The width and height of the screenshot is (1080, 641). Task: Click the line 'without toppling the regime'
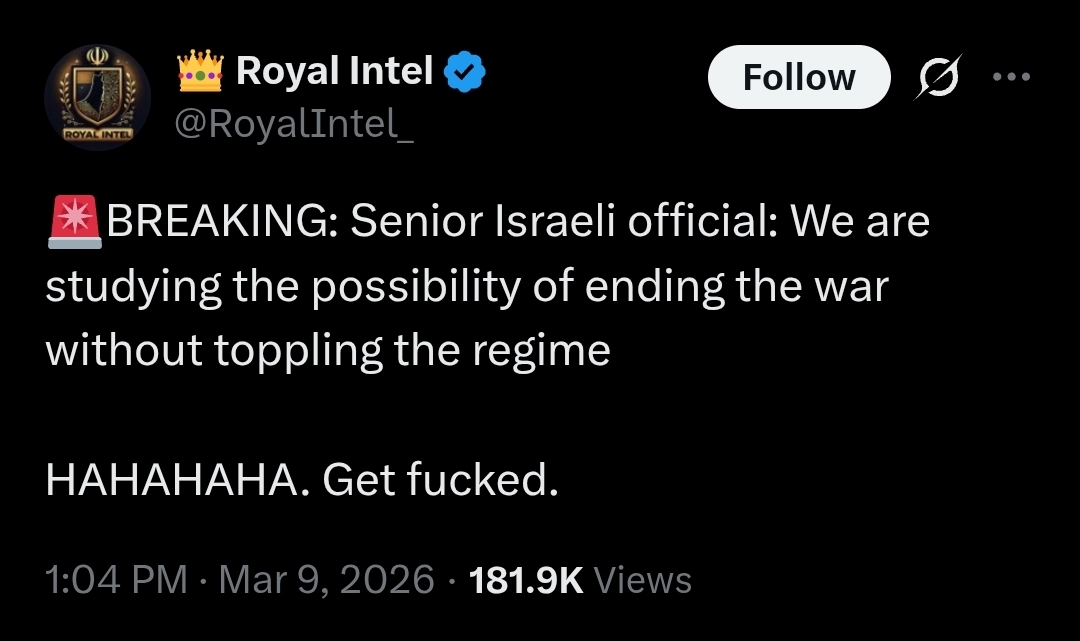click(x=327, y=350)
